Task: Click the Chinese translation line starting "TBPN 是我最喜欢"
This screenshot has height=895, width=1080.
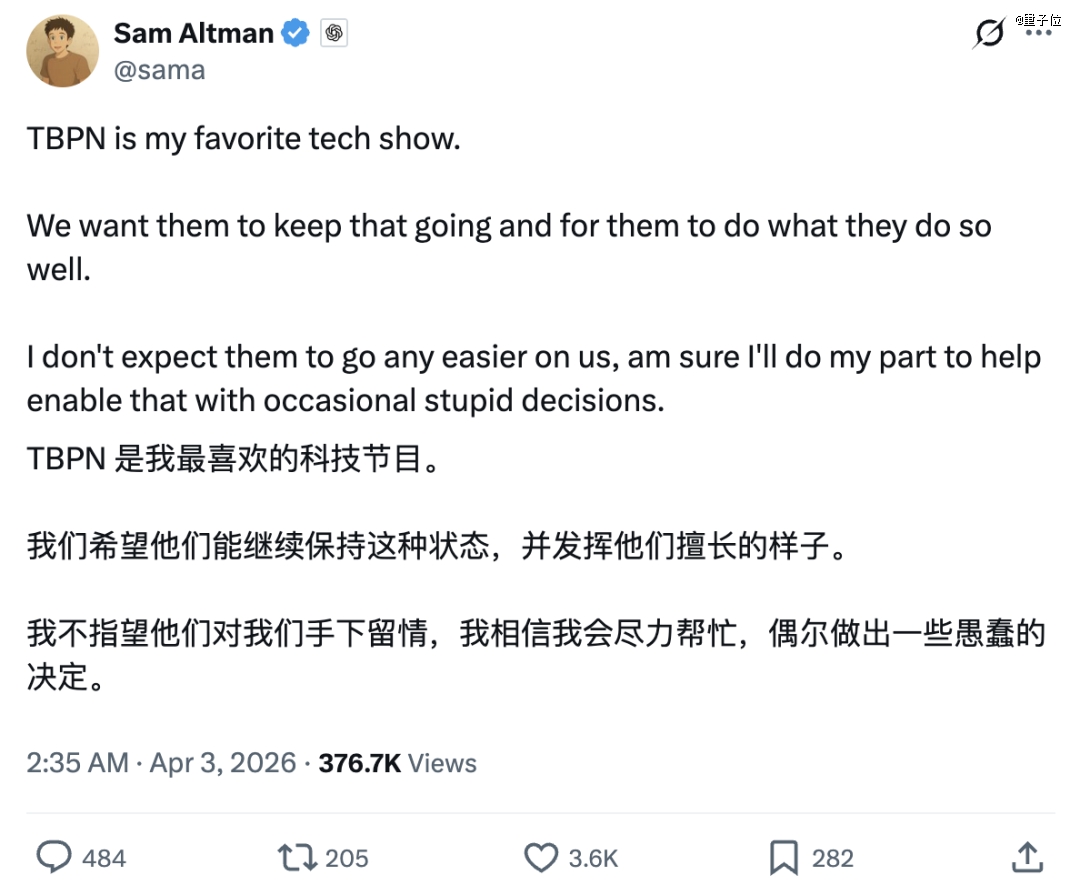Action: pyautogui.click(x=232, y=462)
